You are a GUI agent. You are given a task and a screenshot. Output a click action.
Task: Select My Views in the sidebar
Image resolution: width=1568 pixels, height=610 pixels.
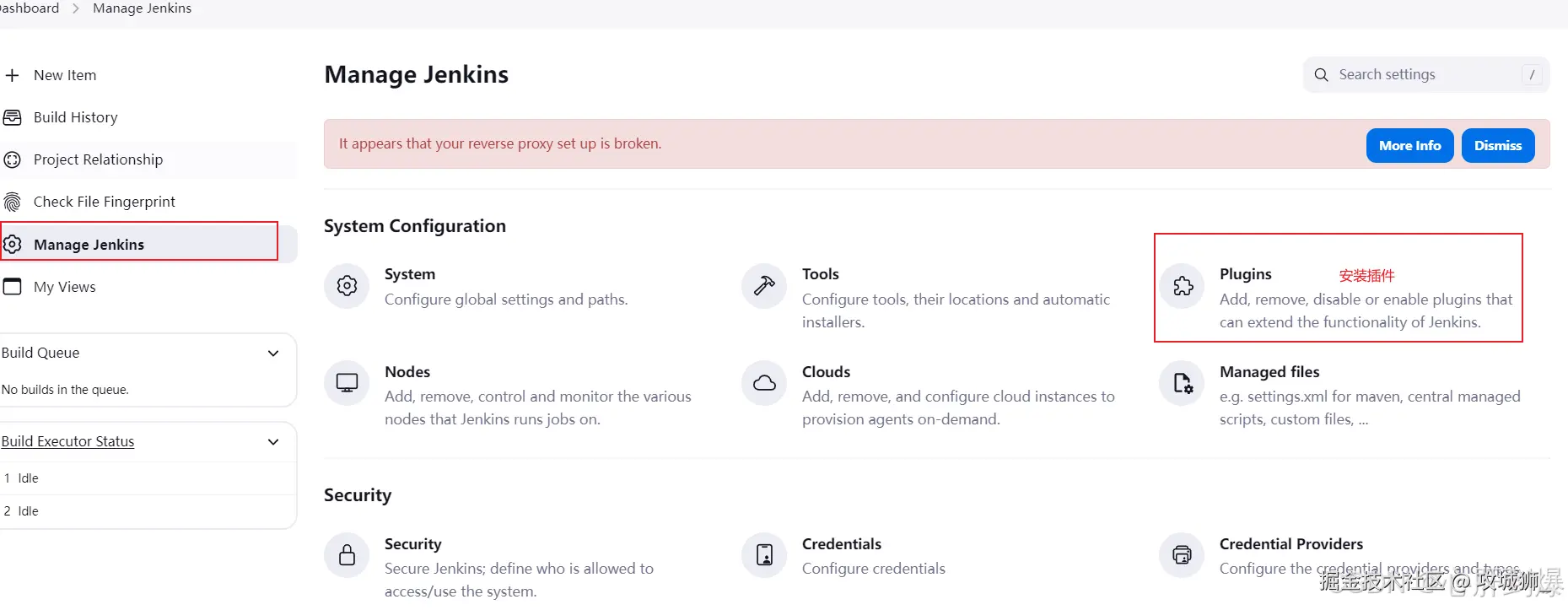(x=64, y=287)
